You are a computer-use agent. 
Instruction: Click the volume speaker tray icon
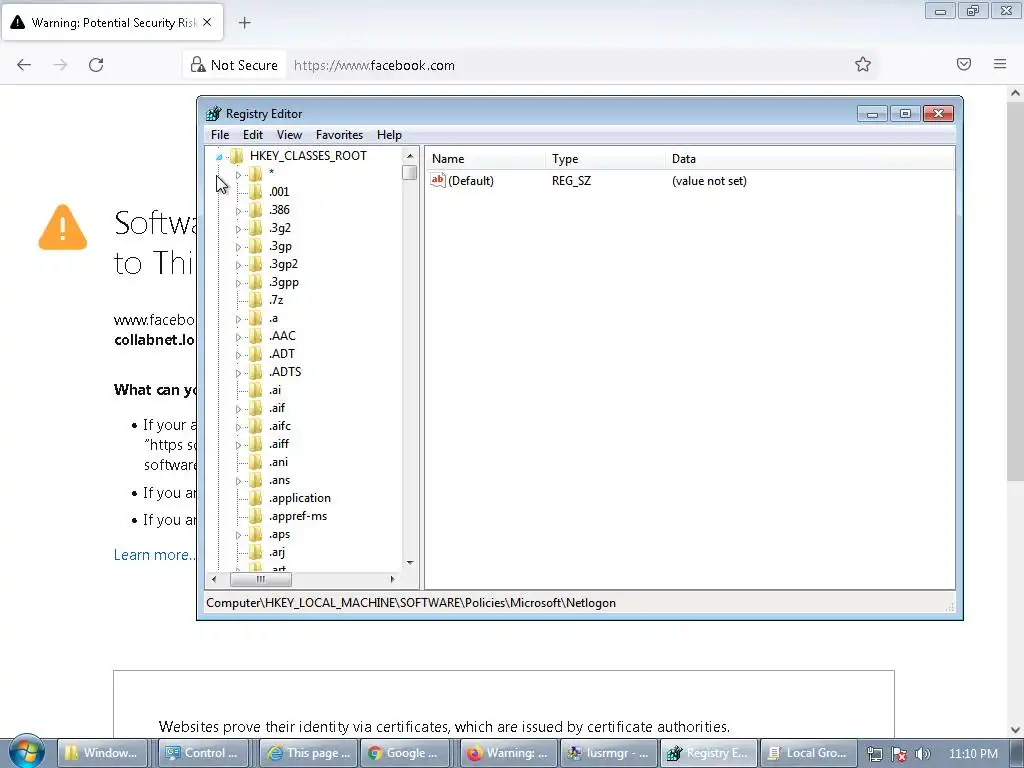(923, 754)
